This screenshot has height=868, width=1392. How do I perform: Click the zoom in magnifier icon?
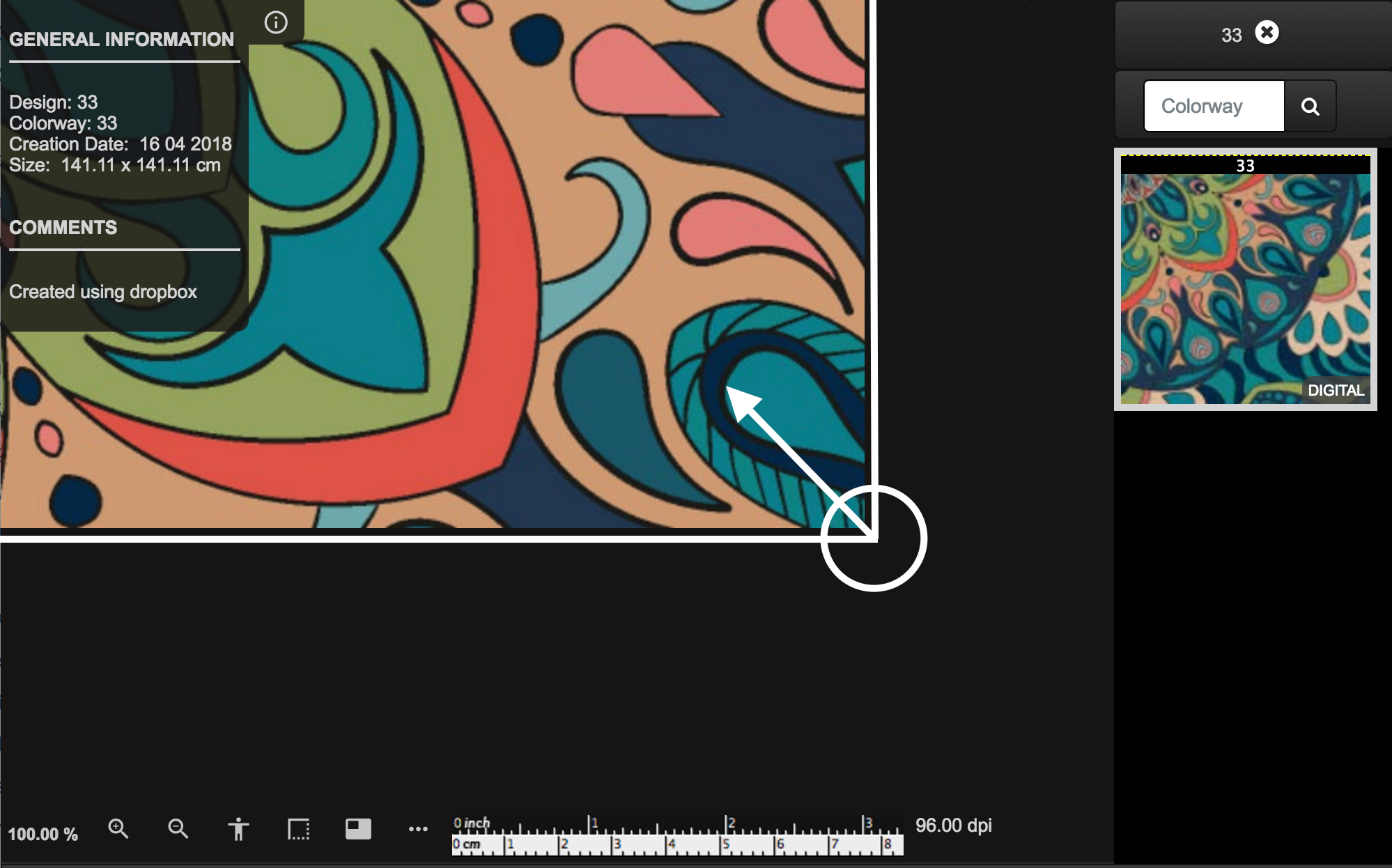(118, 828)
